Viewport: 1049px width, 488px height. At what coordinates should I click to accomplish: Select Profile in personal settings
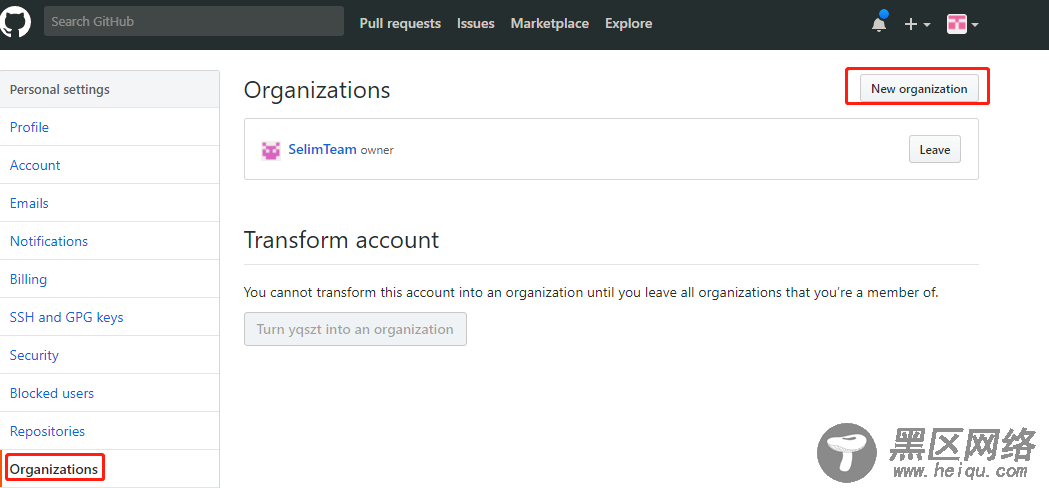[29, 127]
